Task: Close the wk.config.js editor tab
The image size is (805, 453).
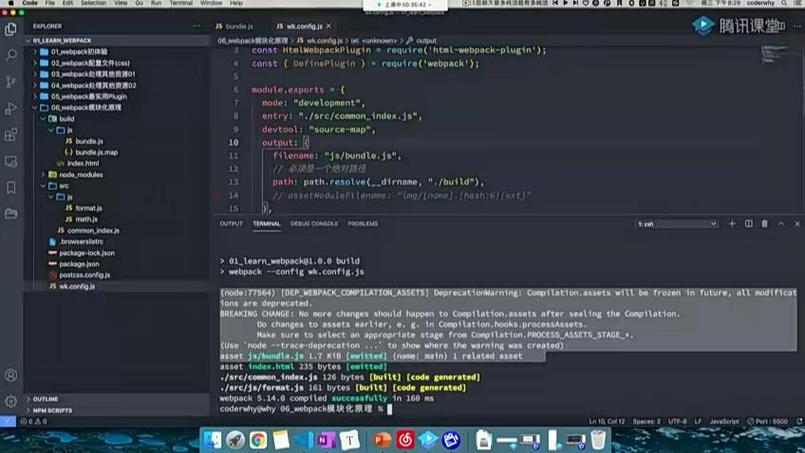Action: point(329,26)
